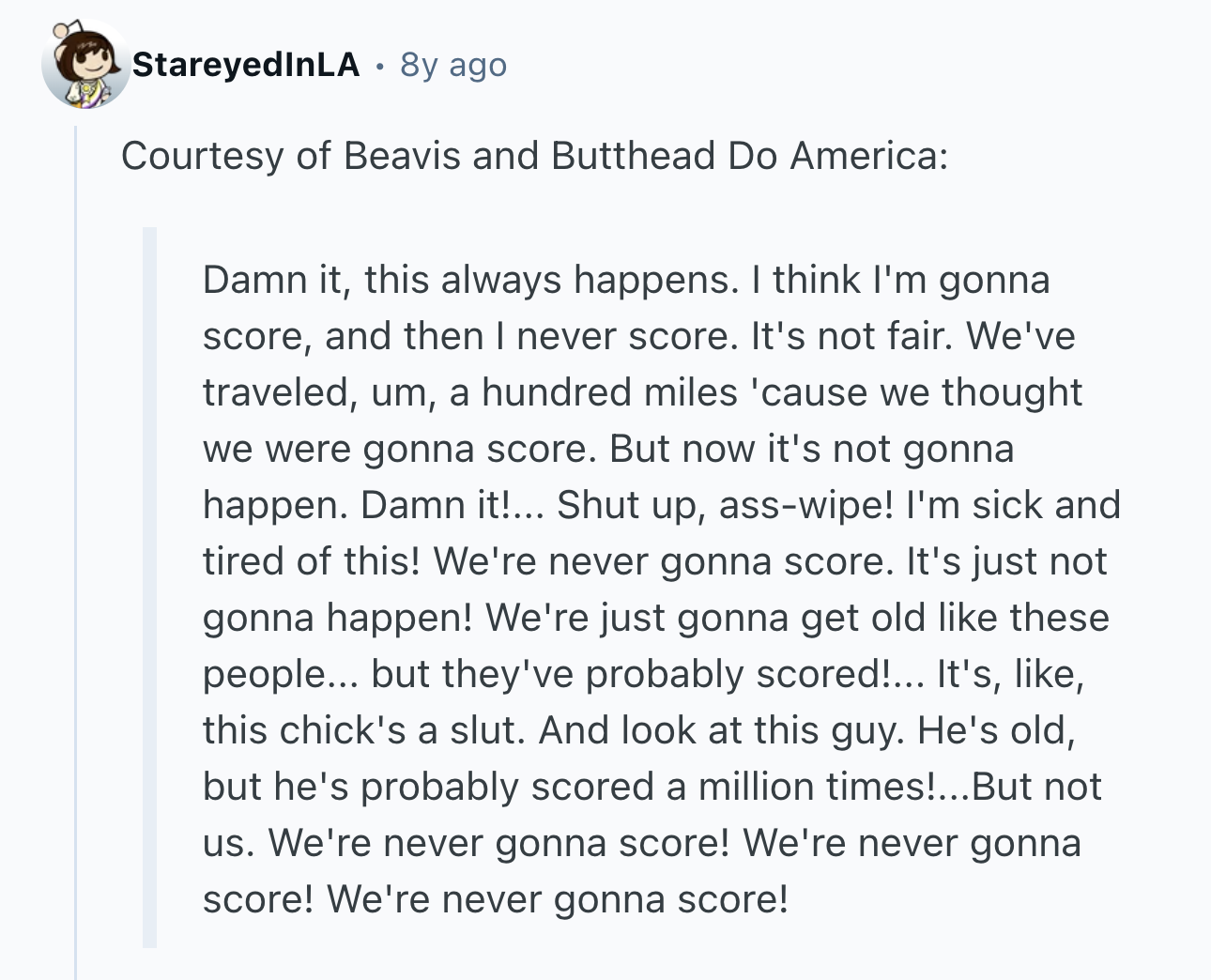The image size is (1211, 980).
Task: Click the "Courtesy of Beavis and Butthead" line
Action: (x=534, y=156)
